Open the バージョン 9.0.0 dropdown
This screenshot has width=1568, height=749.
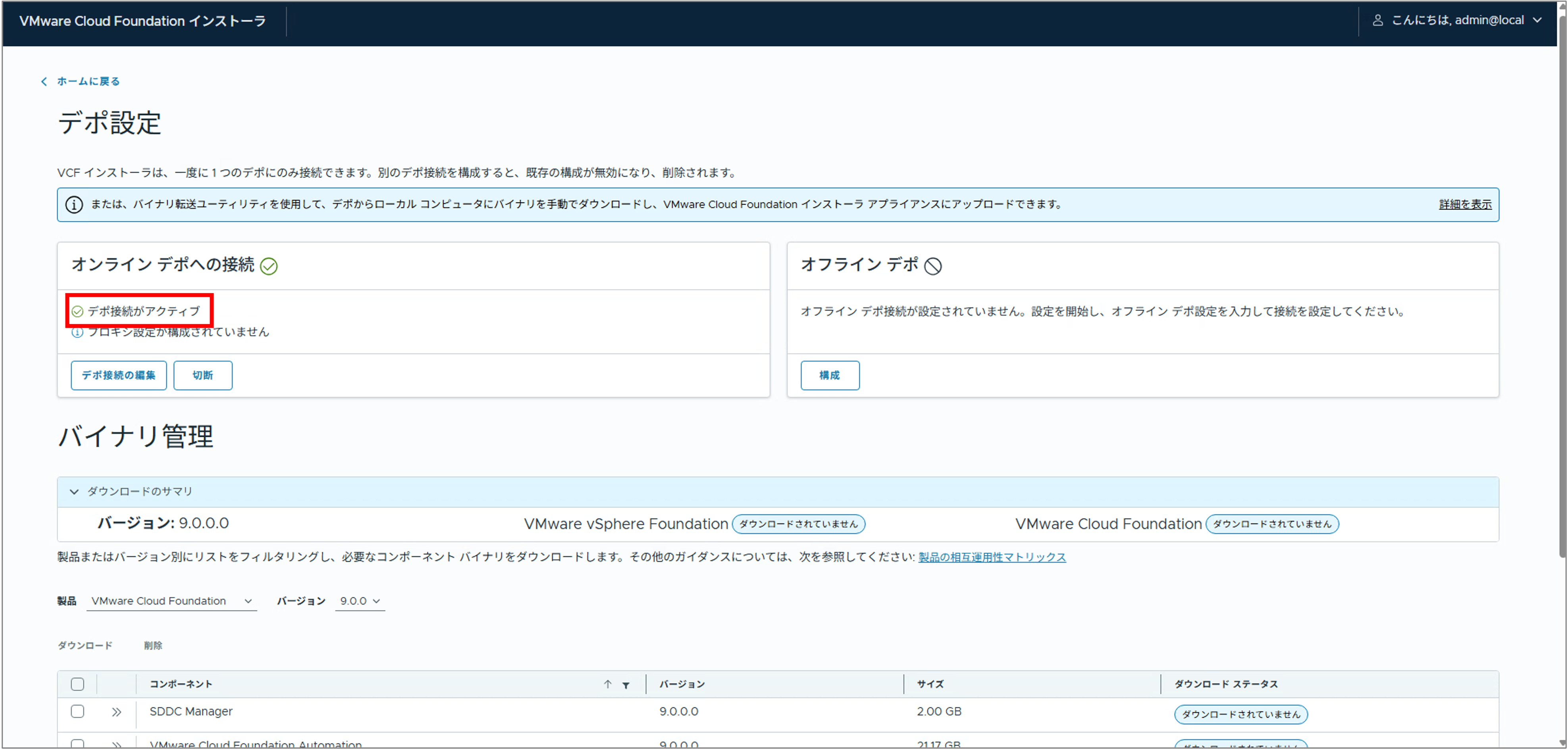click(x=360, y=601)
